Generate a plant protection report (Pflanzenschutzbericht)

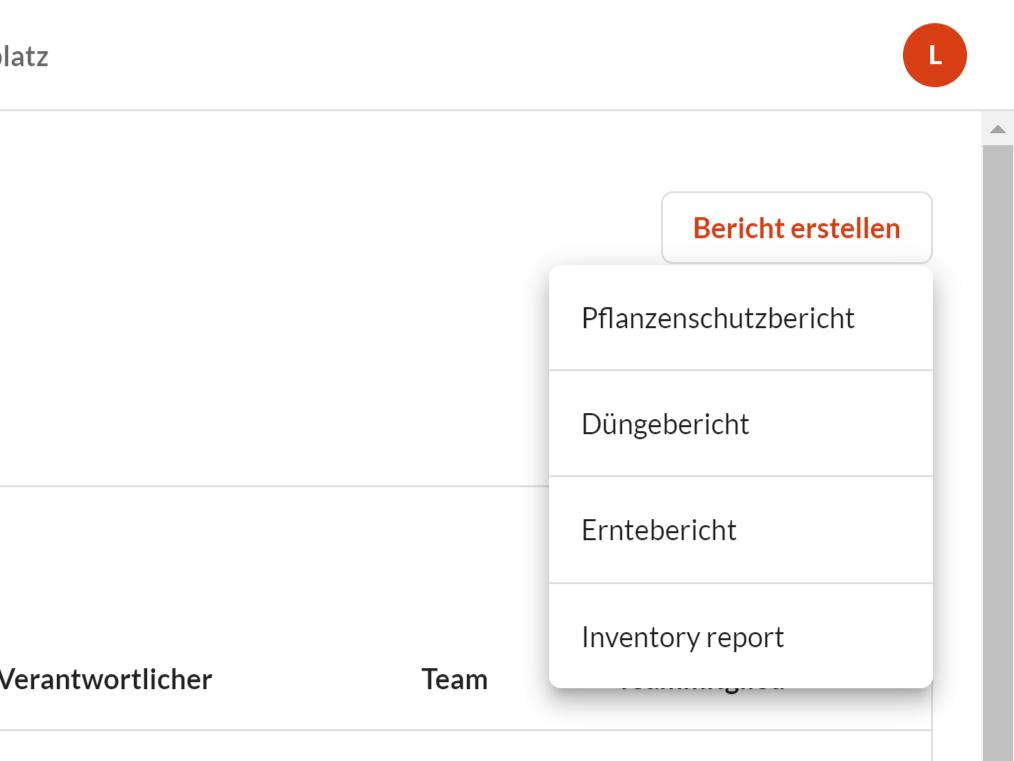[x=718, y=318]
